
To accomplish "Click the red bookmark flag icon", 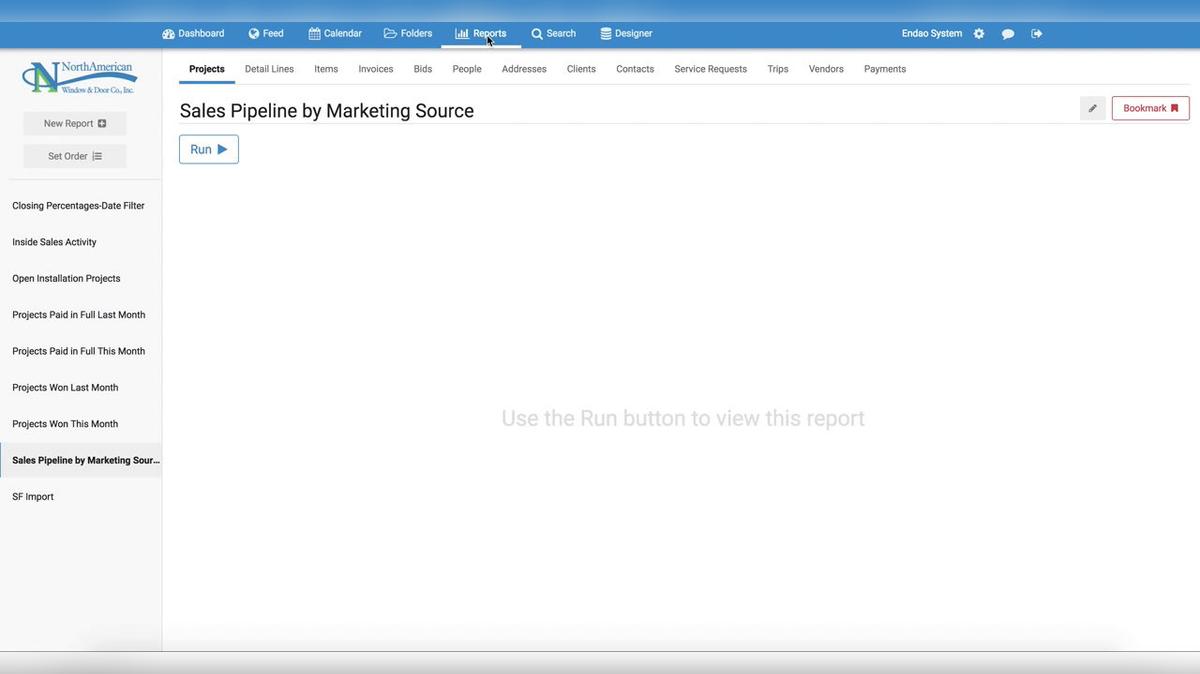I will click(1175, 108).
